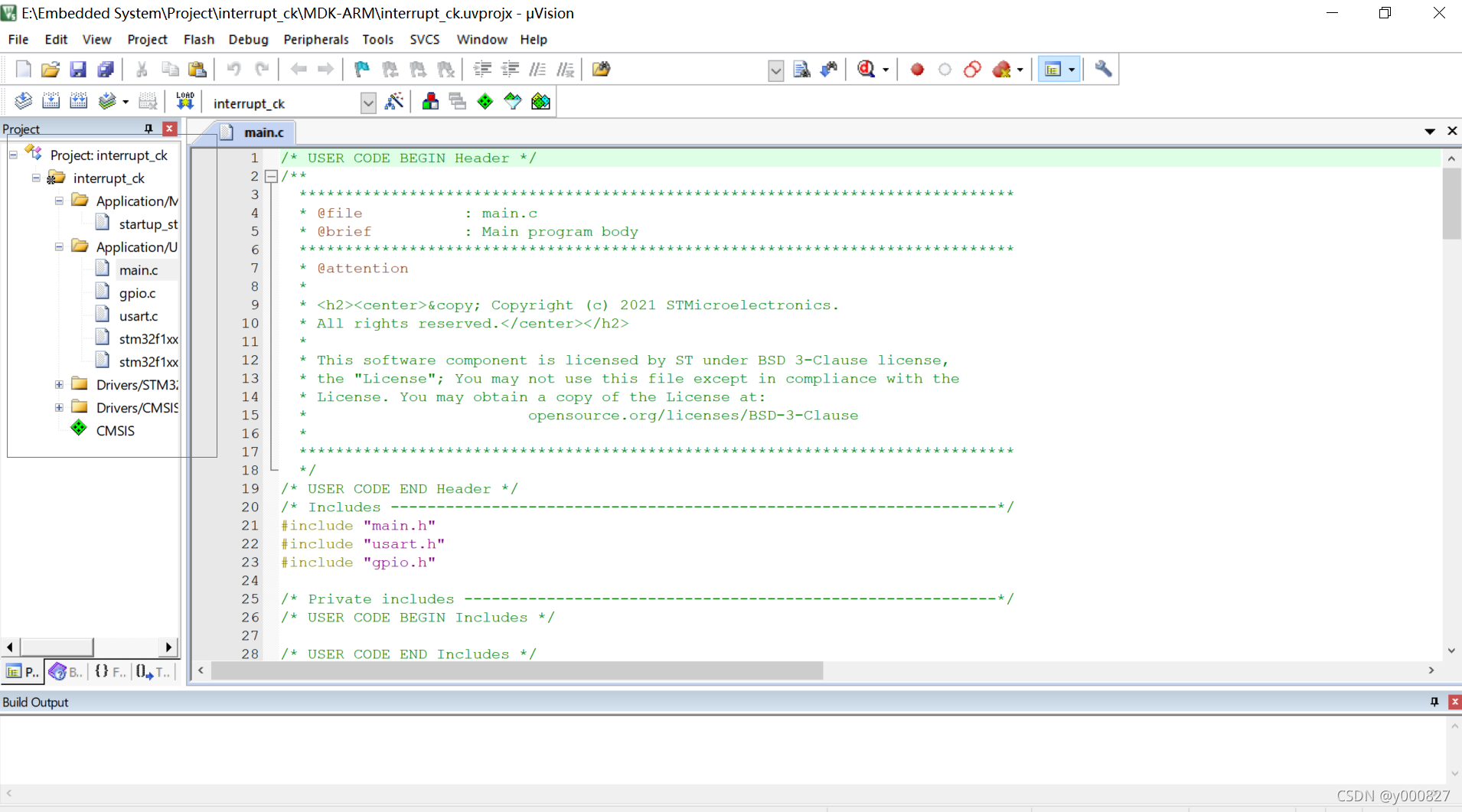This screenshot has width=1462, height=812.
Task: Pin the Project panel
Action: click(x=148, y=129)
